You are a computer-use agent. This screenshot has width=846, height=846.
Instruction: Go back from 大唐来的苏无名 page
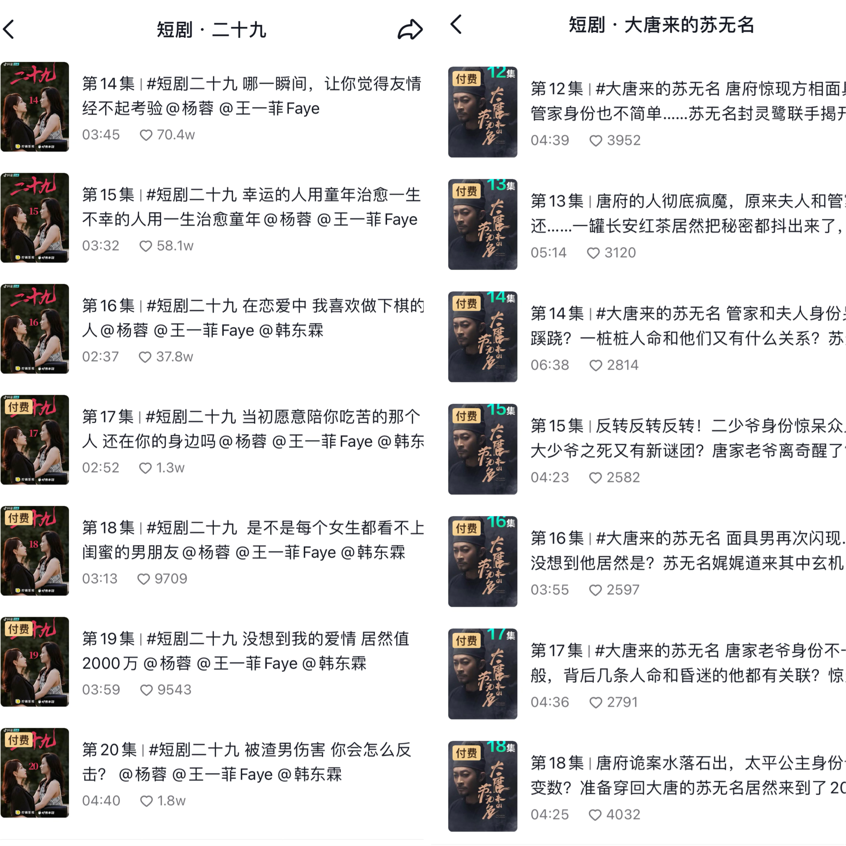point(456,24)
